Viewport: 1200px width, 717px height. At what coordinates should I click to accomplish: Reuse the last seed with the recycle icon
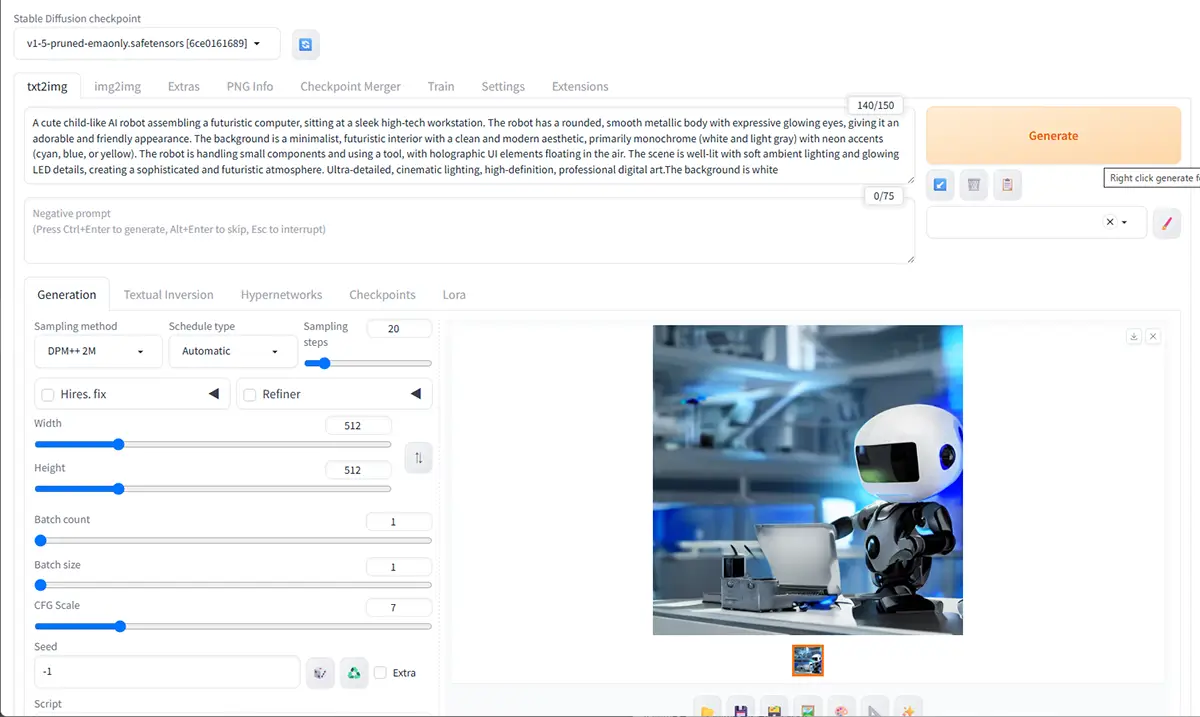pos(354,673)
